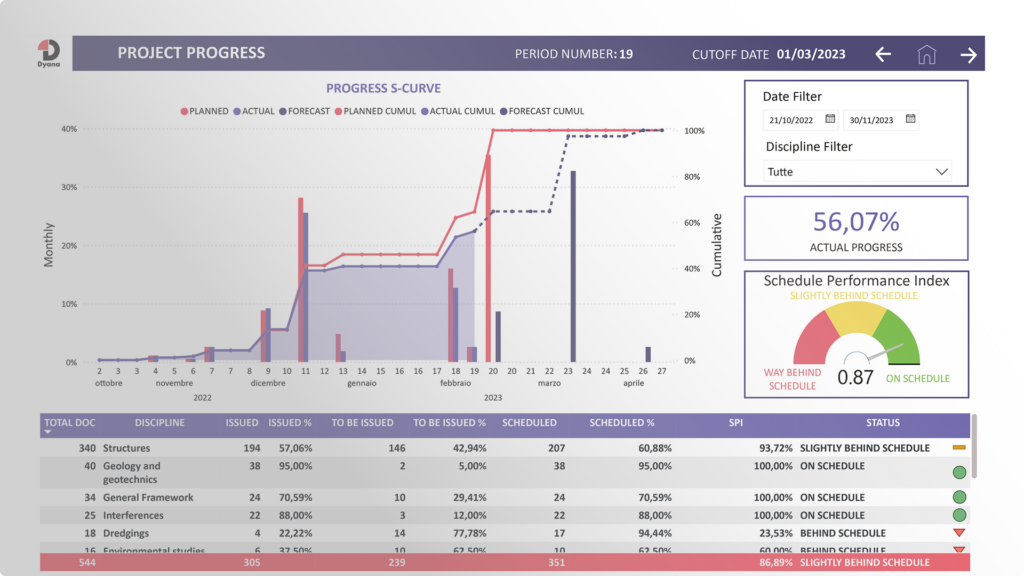This screenshot has width=1024, height=576.
Task: Click the green status circle for Interferences
Action: (x=959, y=515)
